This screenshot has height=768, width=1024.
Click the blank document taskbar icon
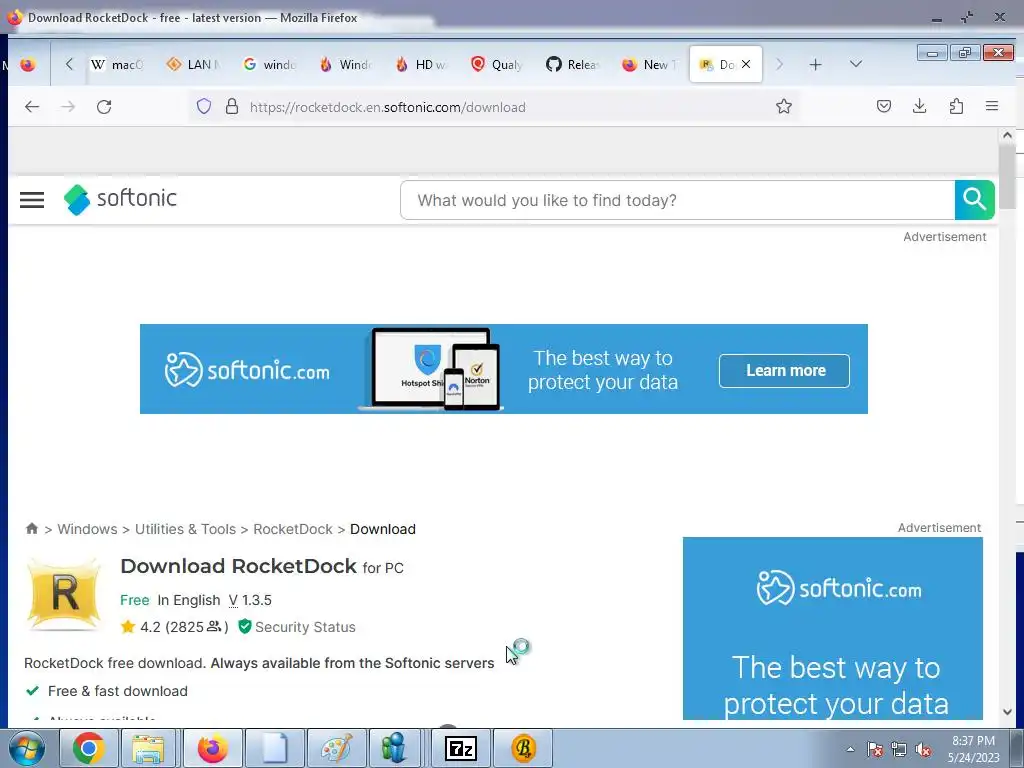(274, 748)
